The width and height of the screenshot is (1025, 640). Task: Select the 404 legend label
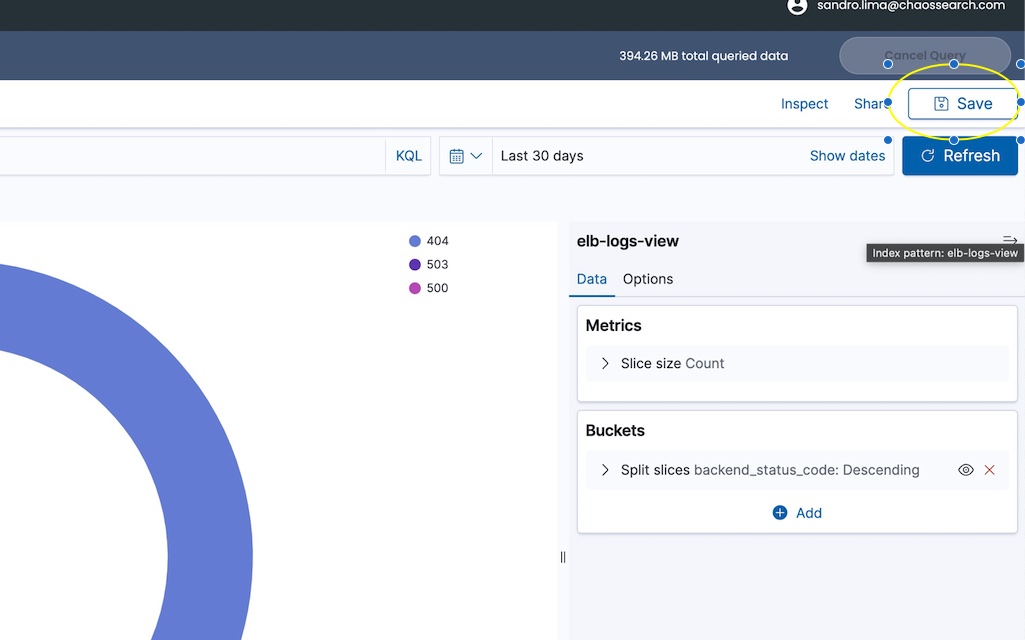pyautogui.click(x=437, y=241)
